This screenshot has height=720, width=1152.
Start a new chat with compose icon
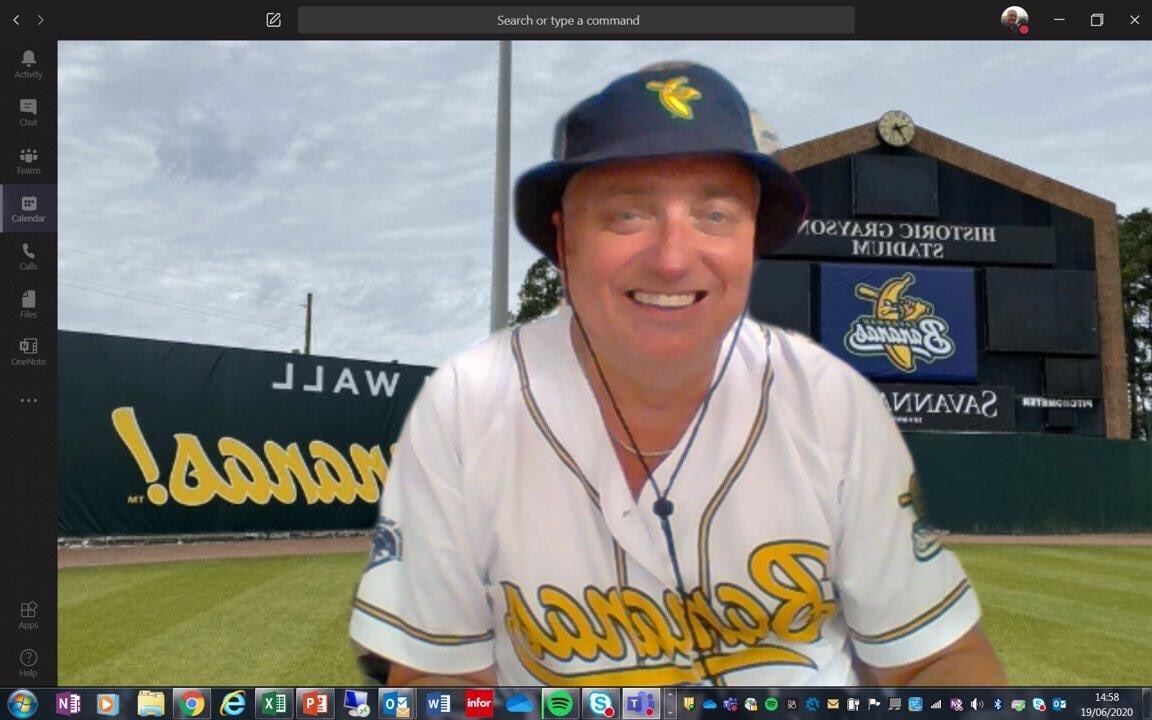click(x=273, y=20)
